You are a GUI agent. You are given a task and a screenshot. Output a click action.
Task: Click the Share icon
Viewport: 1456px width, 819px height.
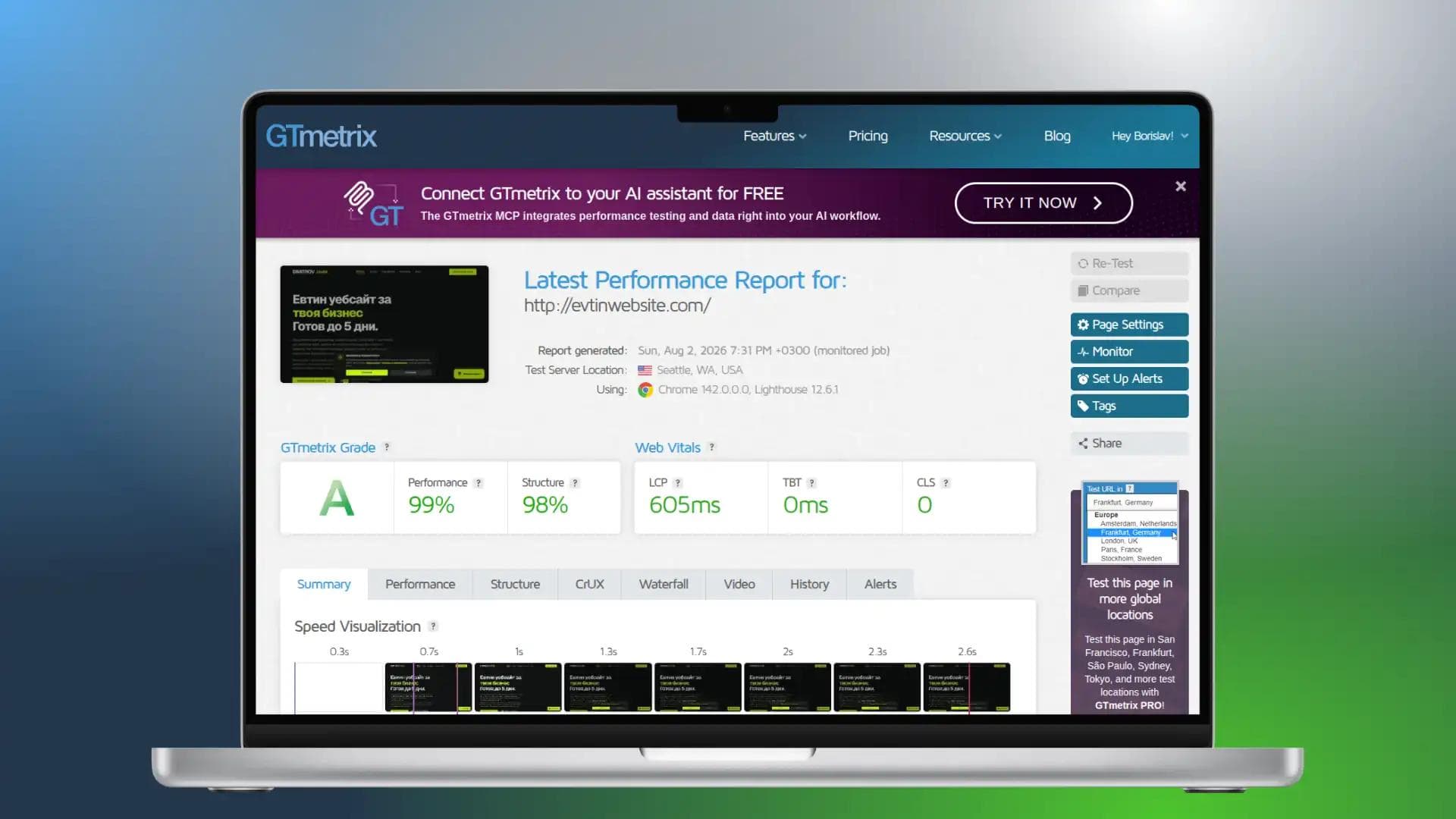pyautogui.click(x=1083, y=444)
